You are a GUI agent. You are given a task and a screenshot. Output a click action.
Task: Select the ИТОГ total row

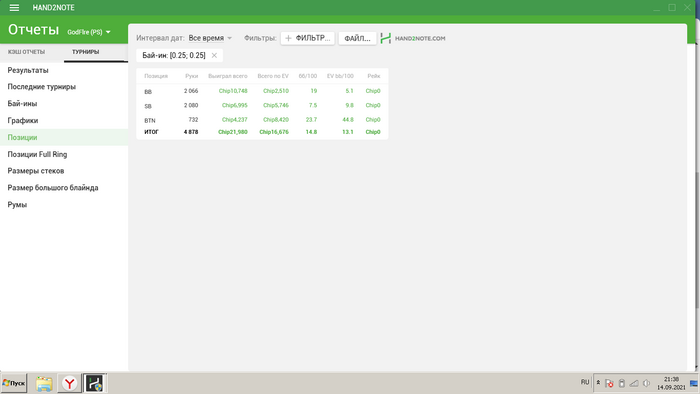(262, 132)
